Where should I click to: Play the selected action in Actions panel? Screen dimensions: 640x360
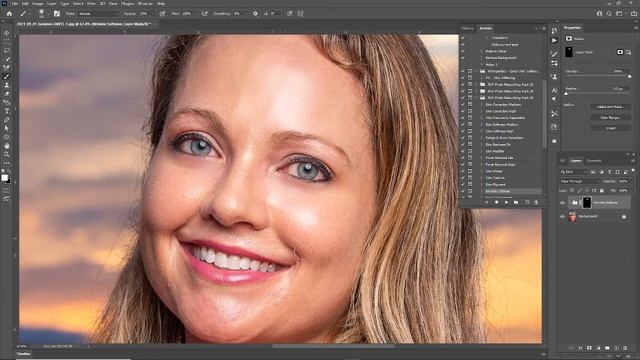506,202
